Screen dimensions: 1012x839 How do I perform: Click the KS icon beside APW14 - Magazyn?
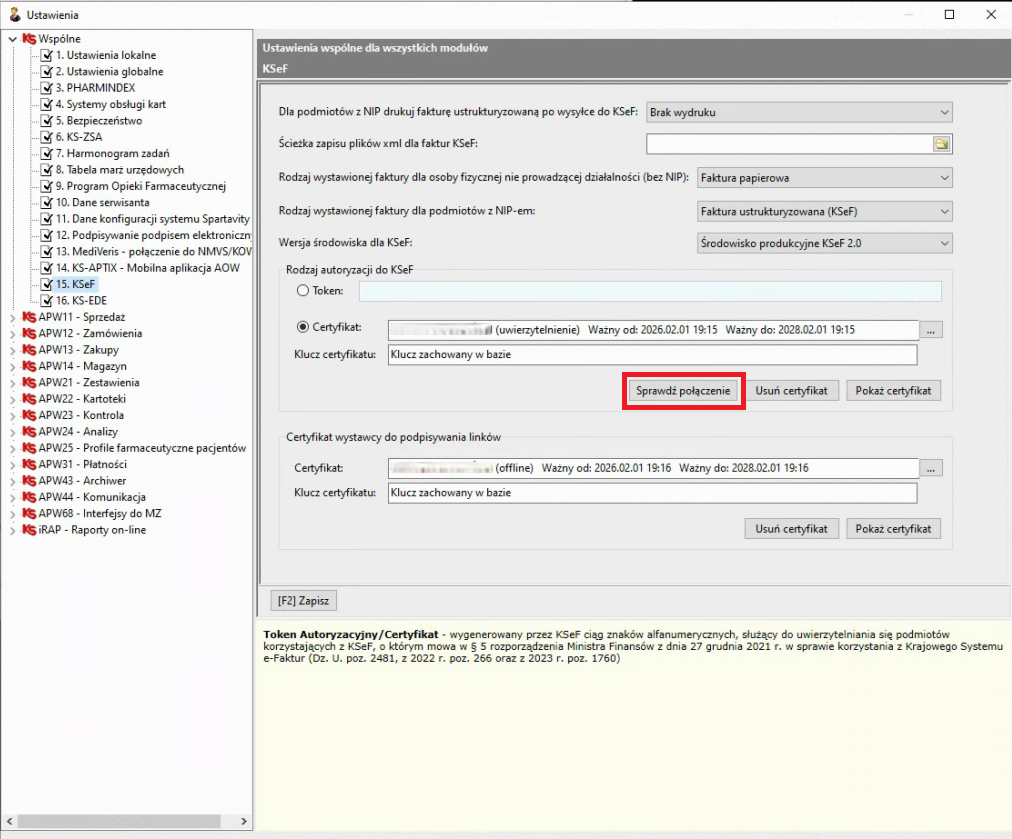coord(29,366)
